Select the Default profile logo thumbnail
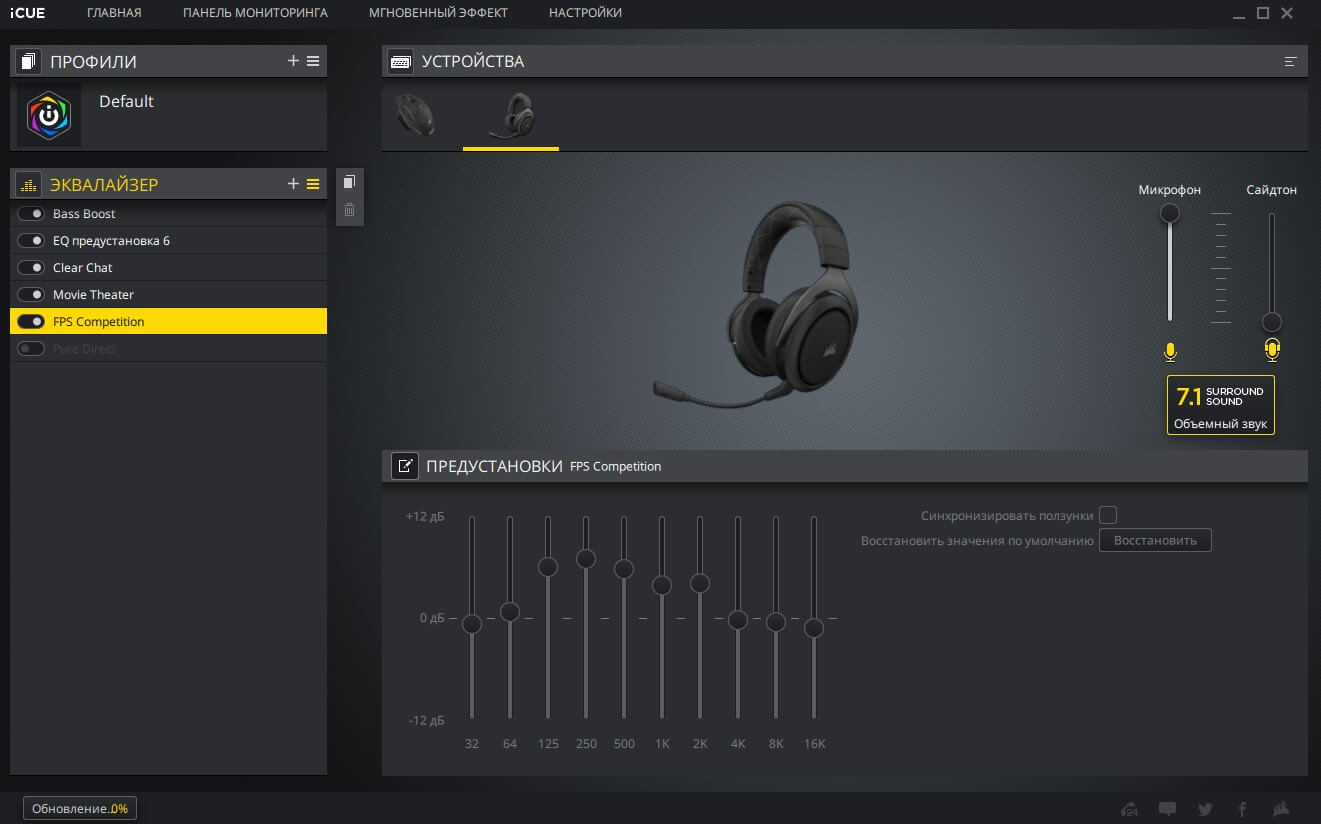The width and height of the screenshot is (1321, 824). 49,115
